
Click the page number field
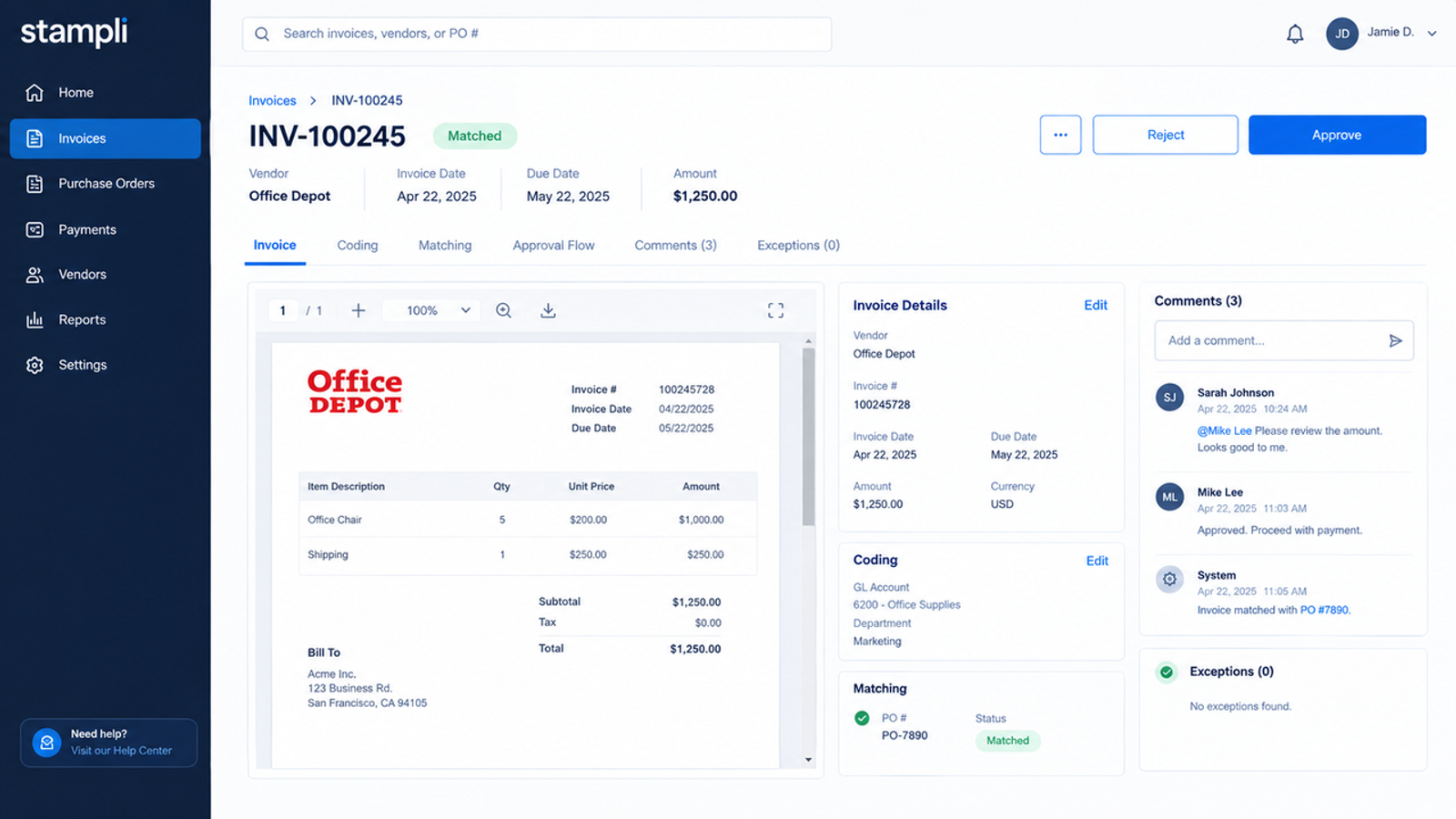pyautogui.click(x=283, y=310)
